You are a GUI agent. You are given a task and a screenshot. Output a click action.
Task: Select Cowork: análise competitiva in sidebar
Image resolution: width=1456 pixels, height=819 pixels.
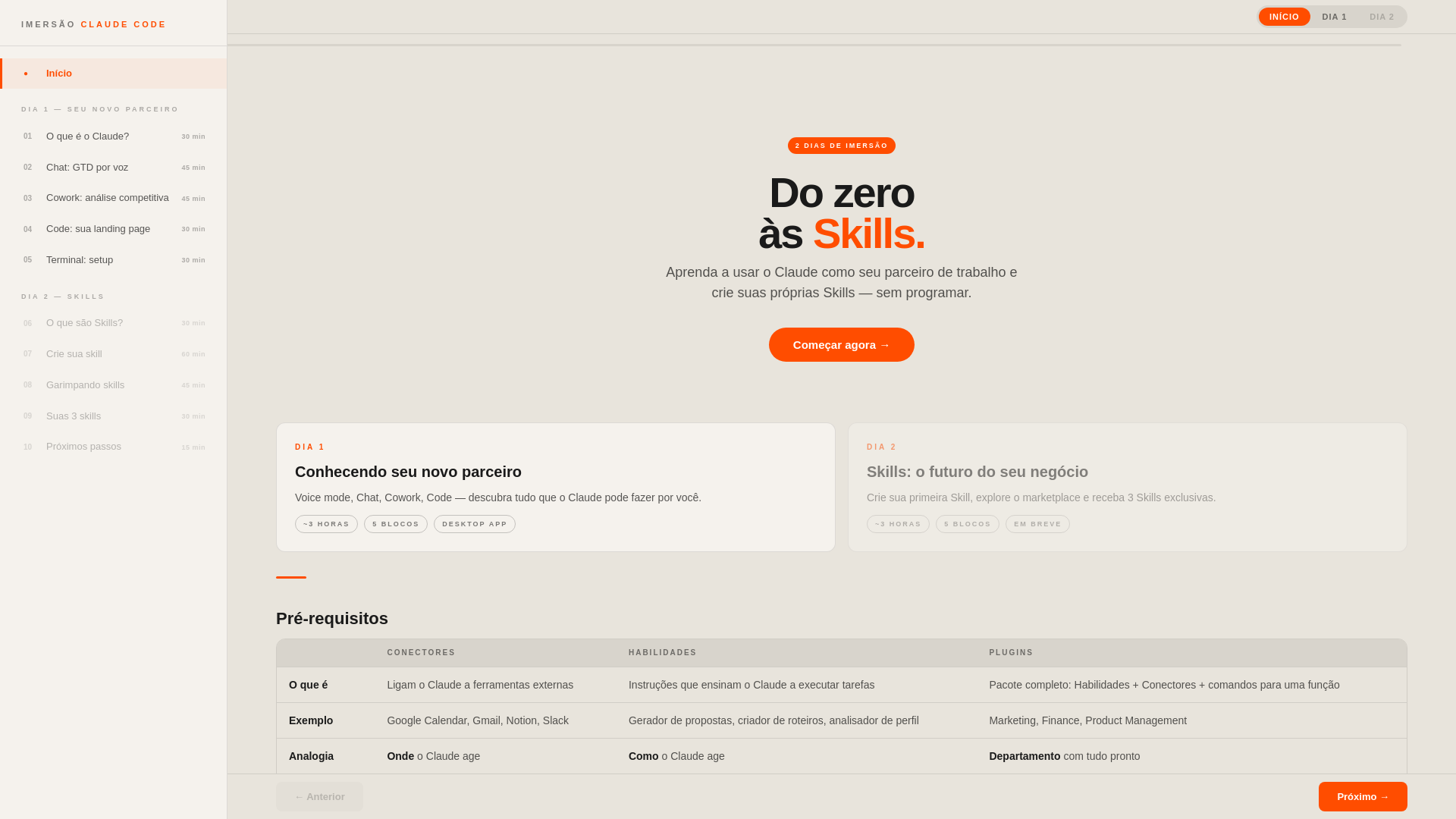pos(107,198)
